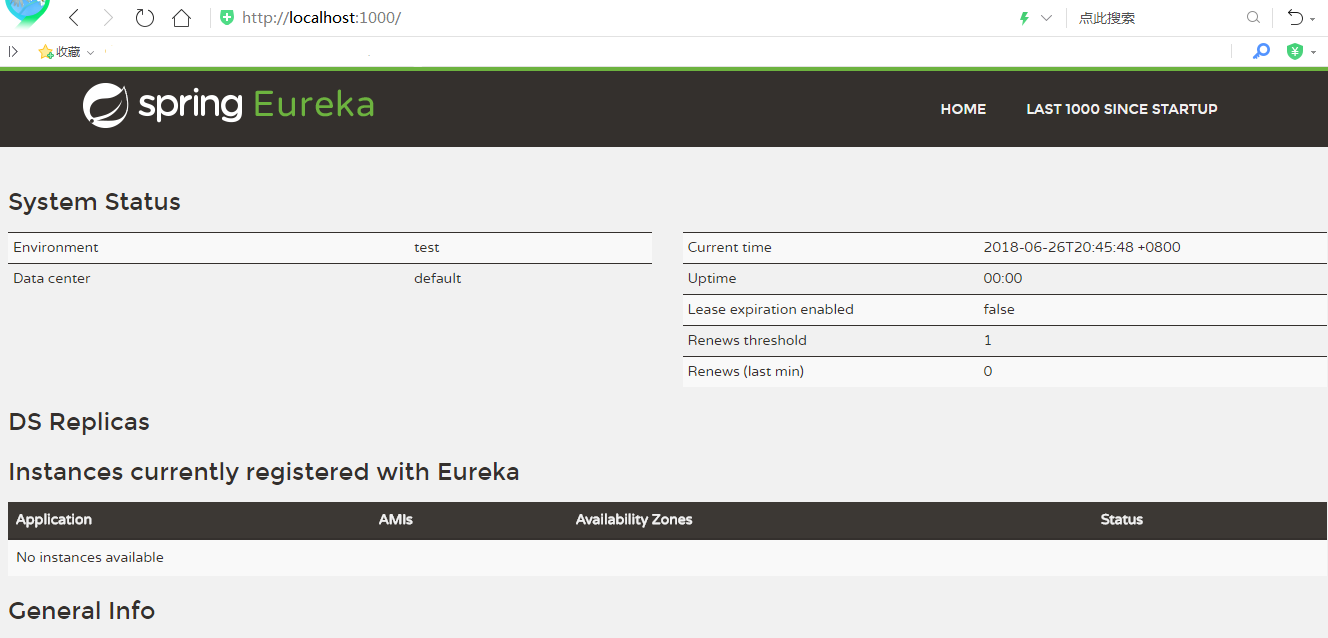
Task: Click the magnifier icon in the search box
Action: coord(1253,18)
